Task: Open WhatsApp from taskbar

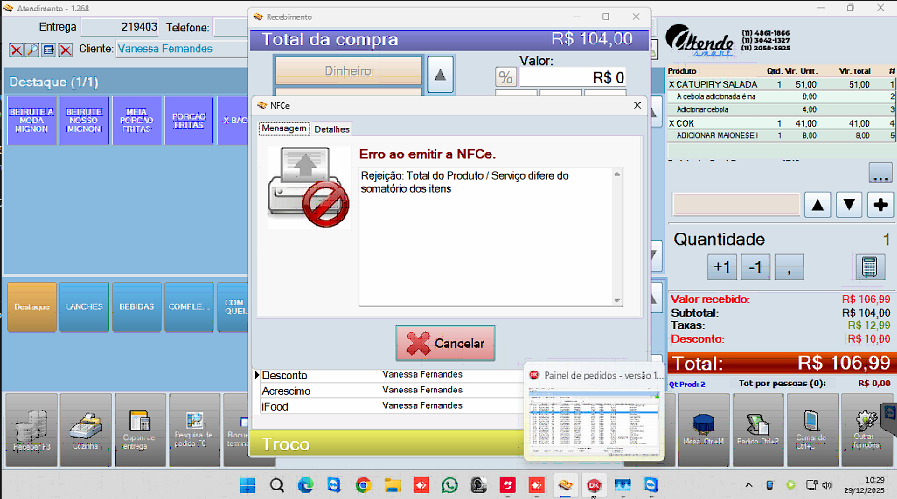Action: (450, 485)
